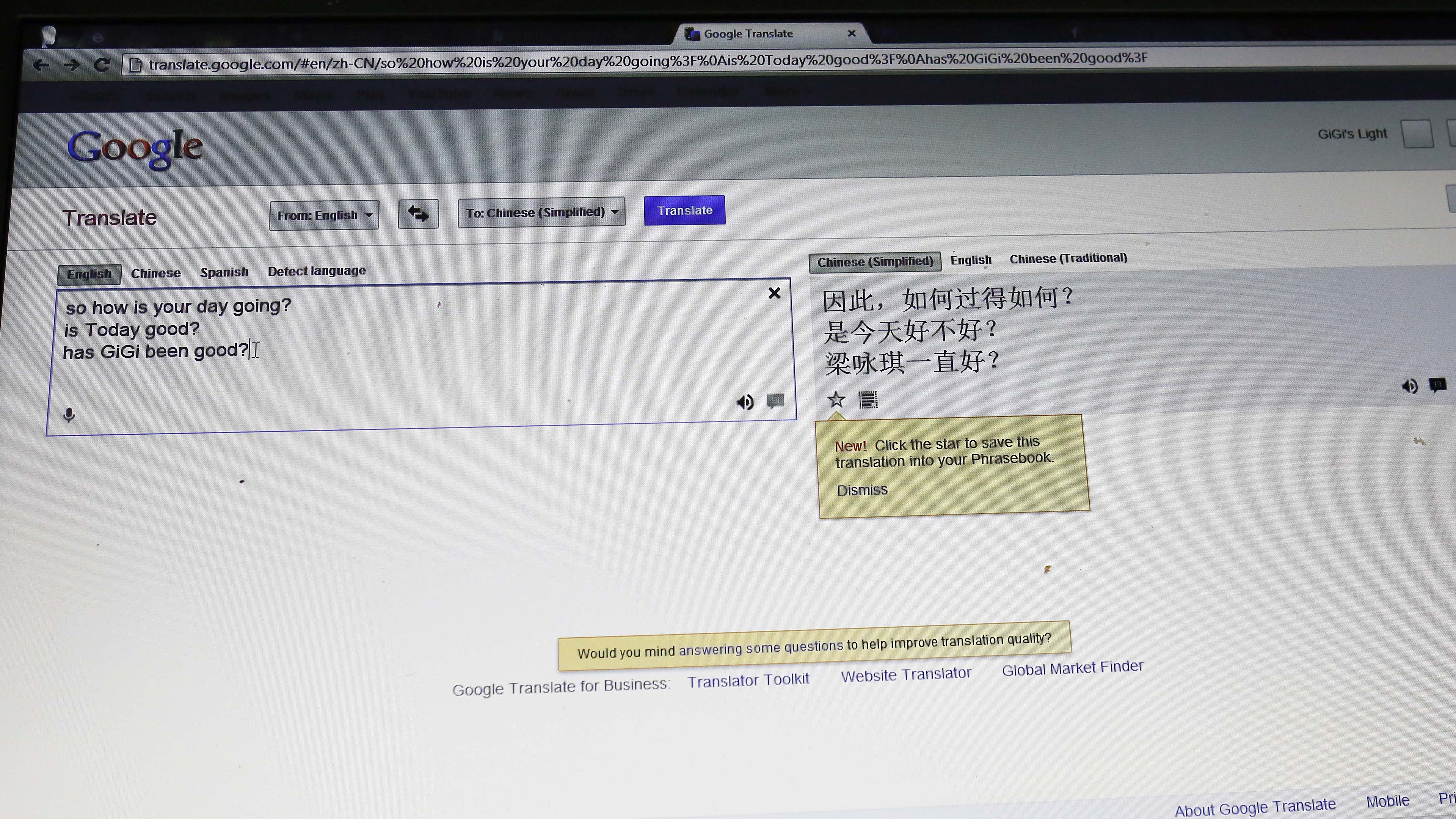Select the English source language tab

pyautogui.click(x=89, y=274)
